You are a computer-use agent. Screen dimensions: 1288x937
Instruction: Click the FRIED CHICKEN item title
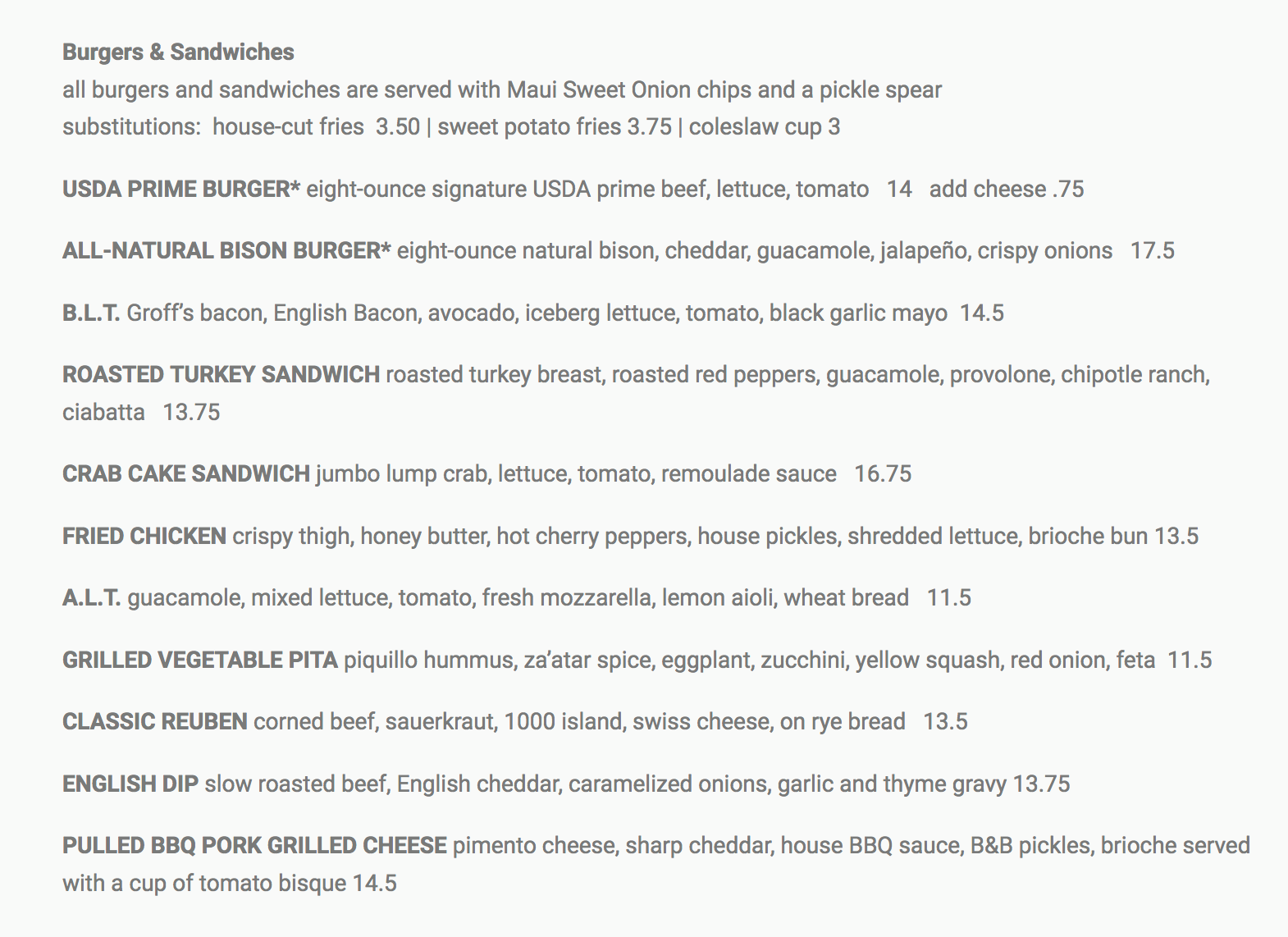tap(144, 537)
